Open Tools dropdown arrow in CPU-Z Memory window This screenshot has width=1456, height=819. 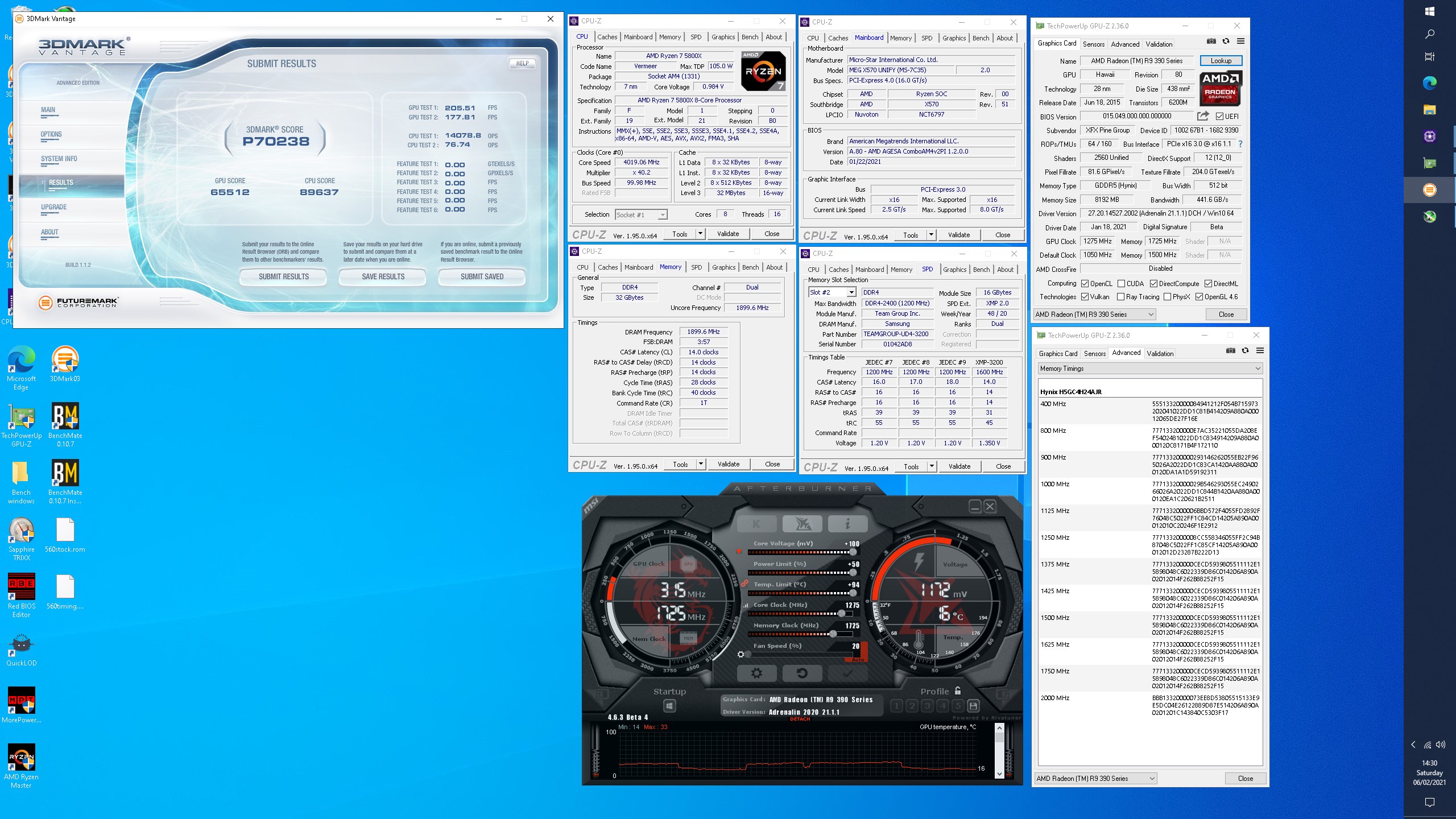[x=701, y=464]
